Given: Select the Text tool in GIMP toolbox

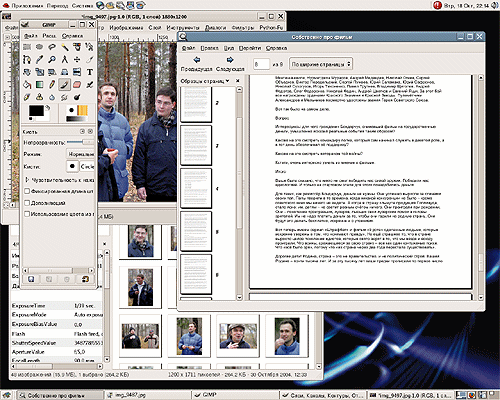Looking at the screenshot, I should click(90, 72).
